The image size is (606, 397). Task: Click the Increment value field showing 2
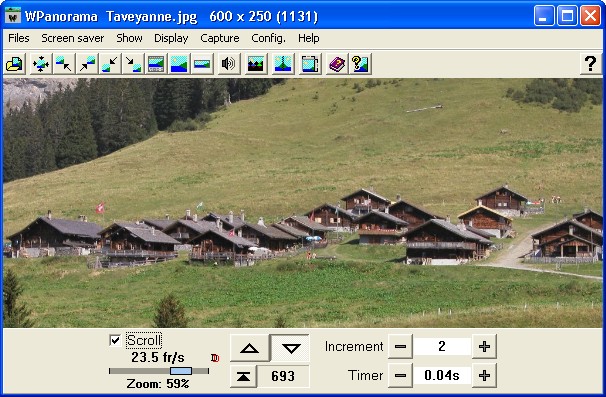[x=442, y=346]
